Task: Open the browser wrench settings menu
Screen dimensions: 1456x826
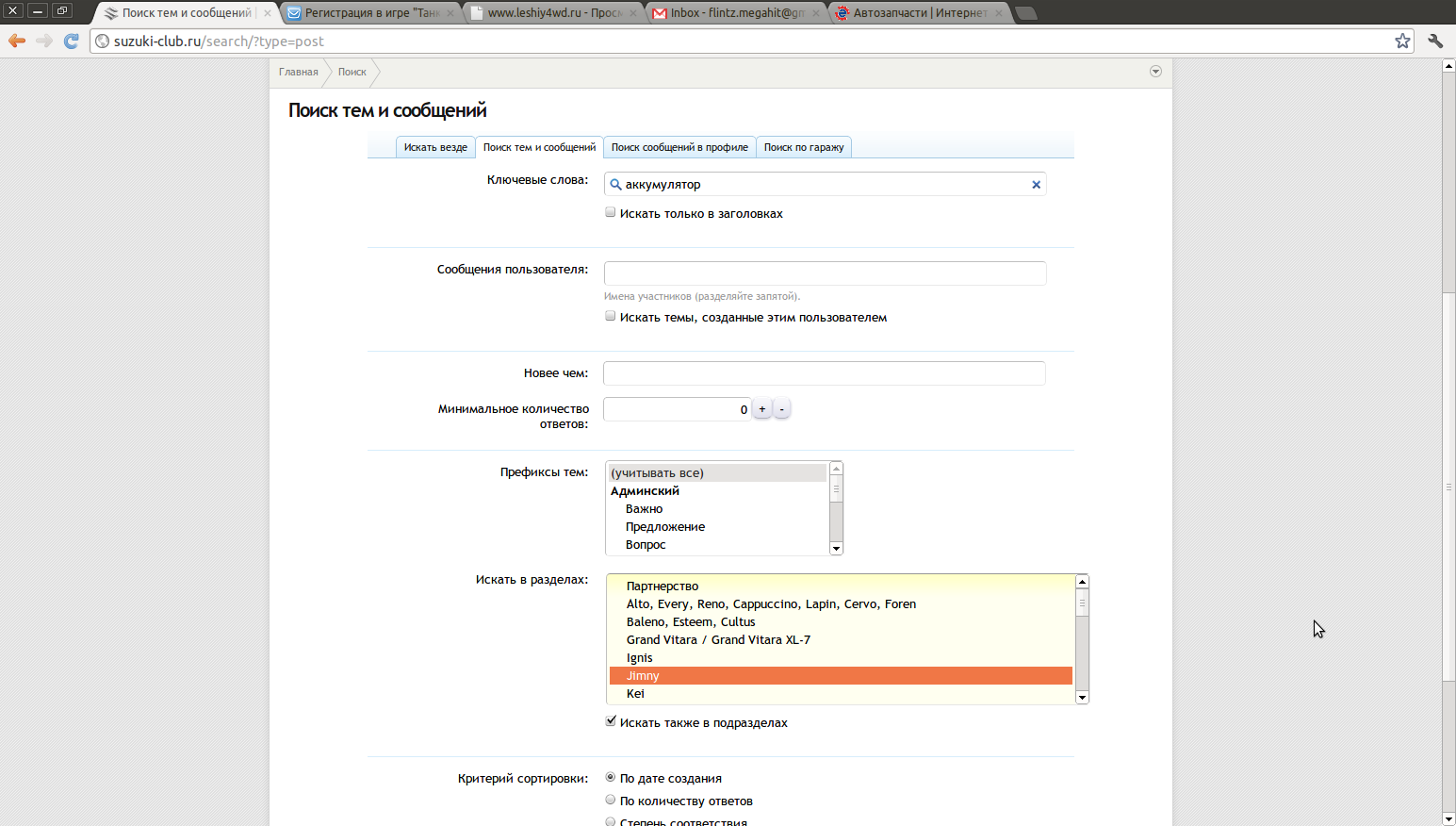Action: [1435, 41]
